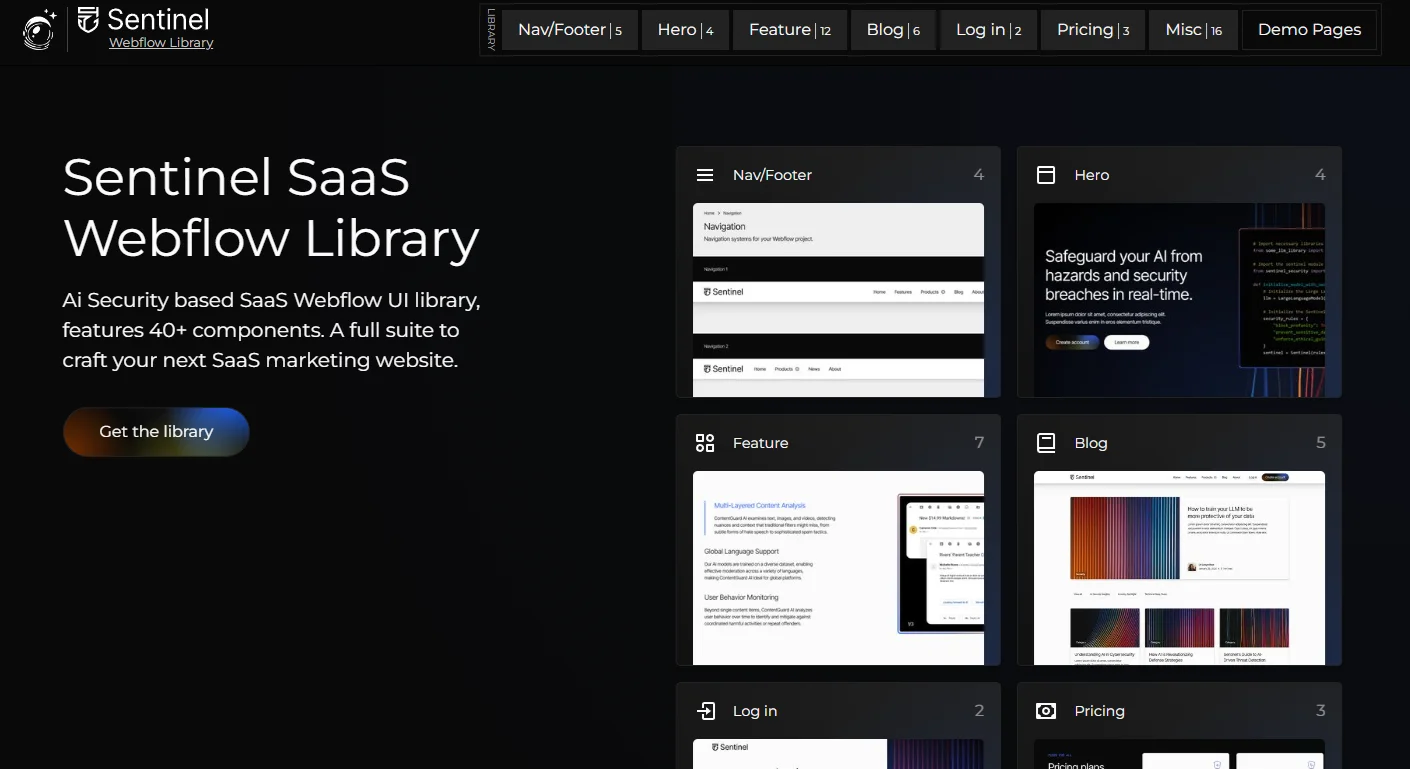Click the Pricing card money icon
Screen dimensions: 1410x769
tap(1046, 711)
